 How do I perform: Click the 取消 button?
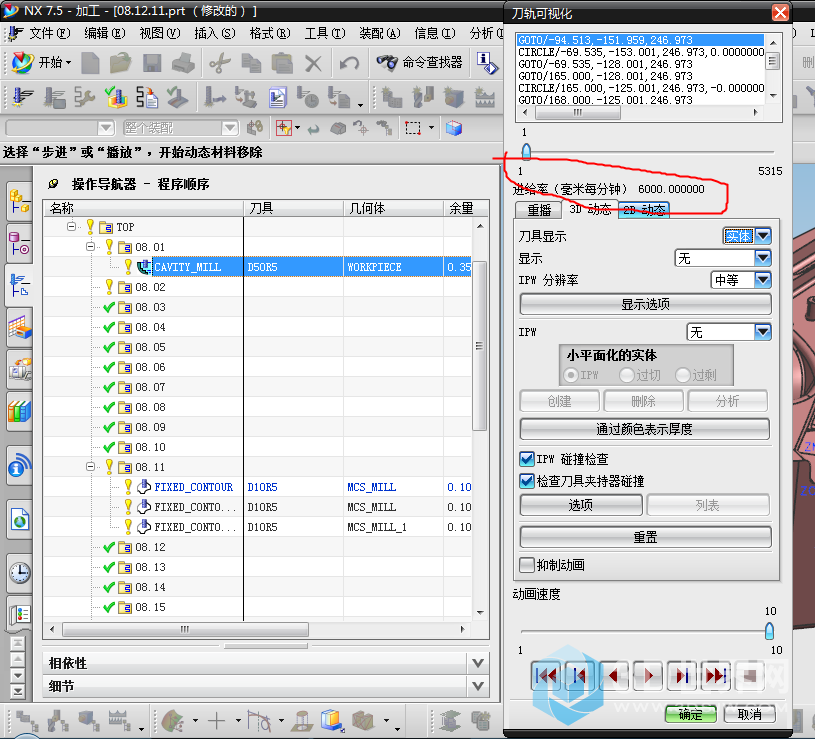click(x=750, y=715)
